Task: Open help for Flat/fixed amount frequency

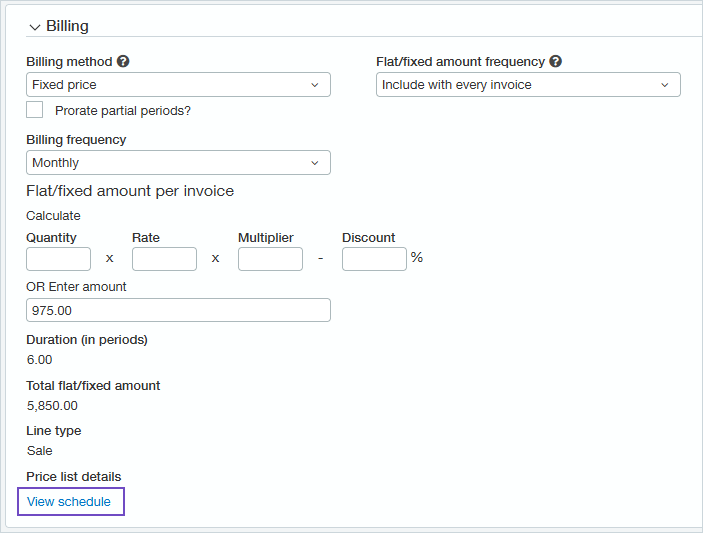Action: 556,62
